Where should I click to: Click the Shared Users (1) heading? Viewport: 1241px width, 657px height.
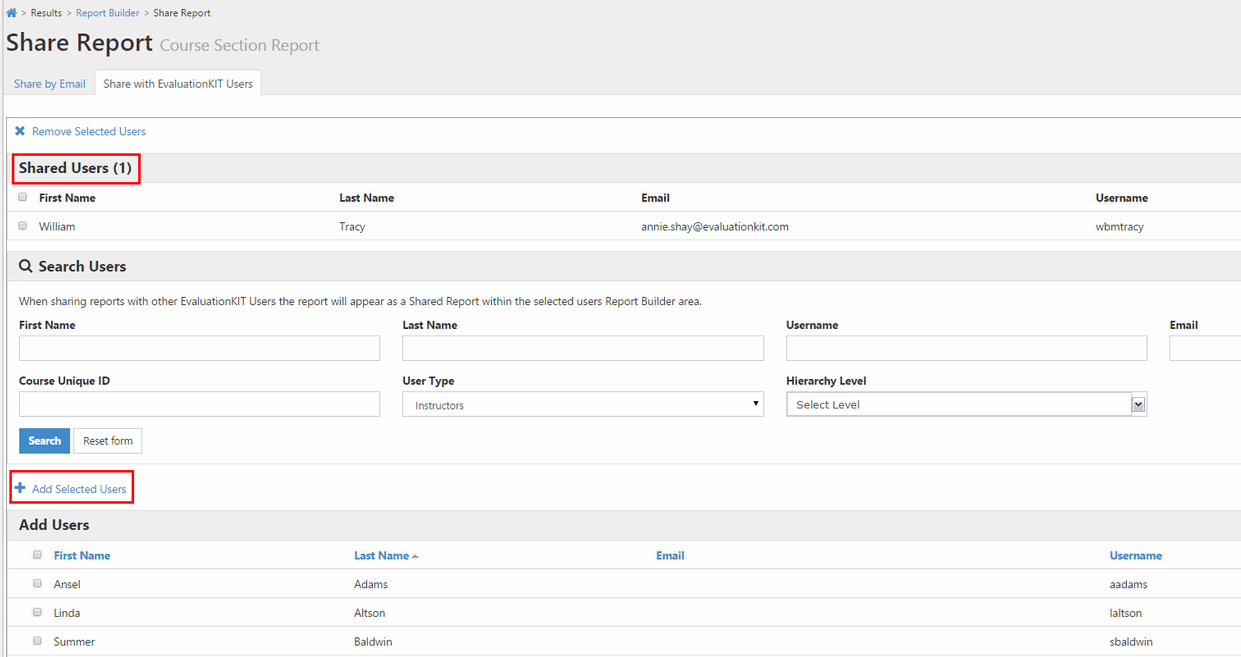pyautogui.click(x=75, y=168)
